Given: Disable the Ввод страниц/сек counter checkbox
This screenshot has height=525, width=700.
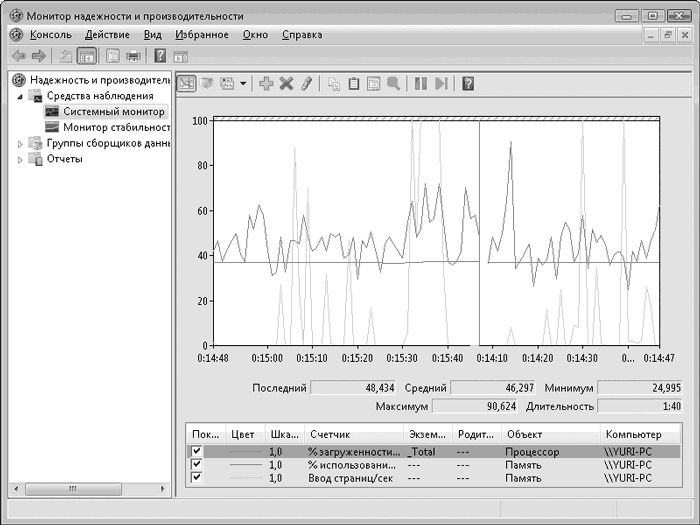Looking at the screenshot, I should tap(196, 478).
